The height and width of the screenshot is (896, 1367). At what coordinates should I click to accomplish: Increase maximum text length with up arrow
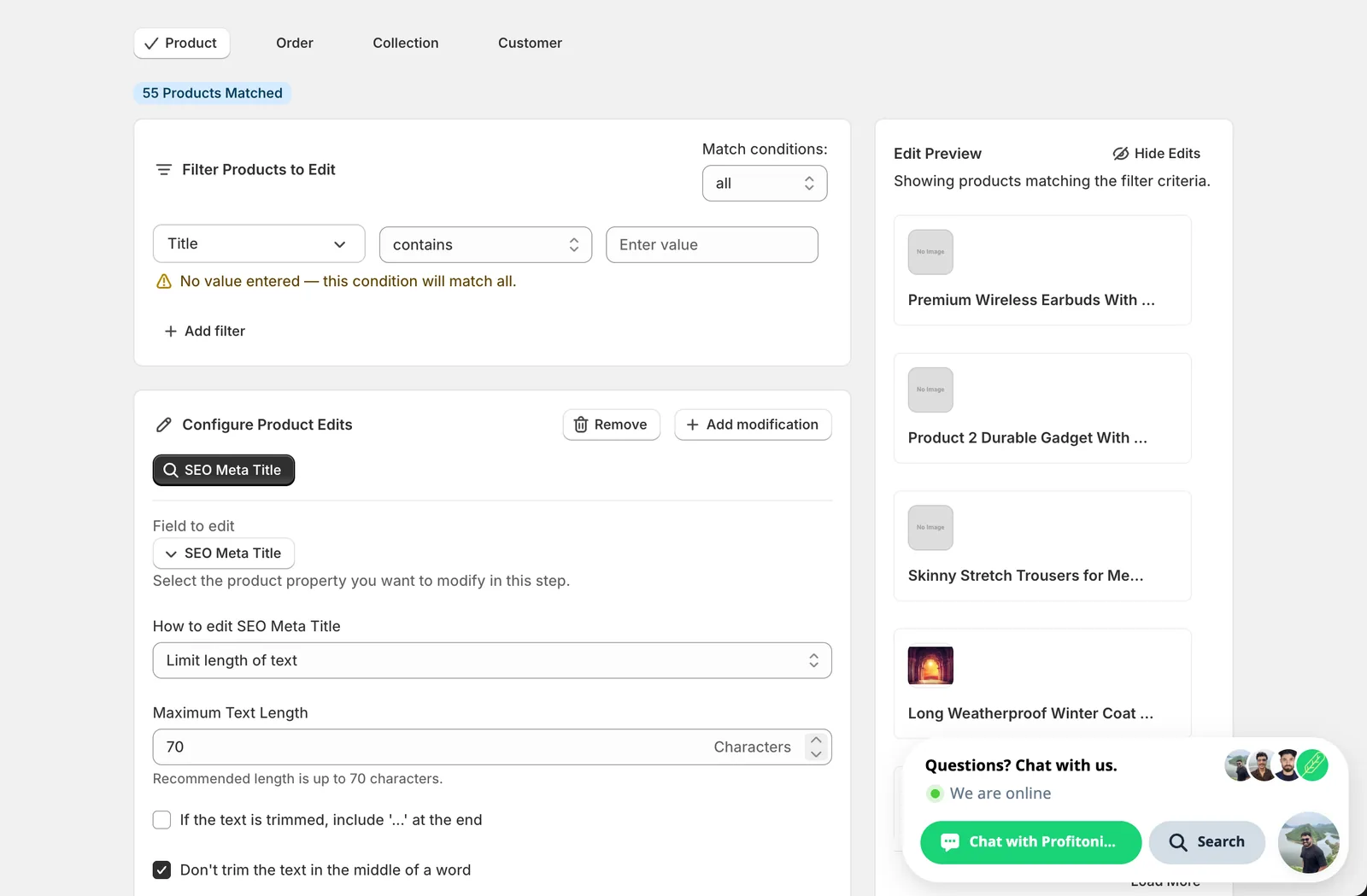816,740
